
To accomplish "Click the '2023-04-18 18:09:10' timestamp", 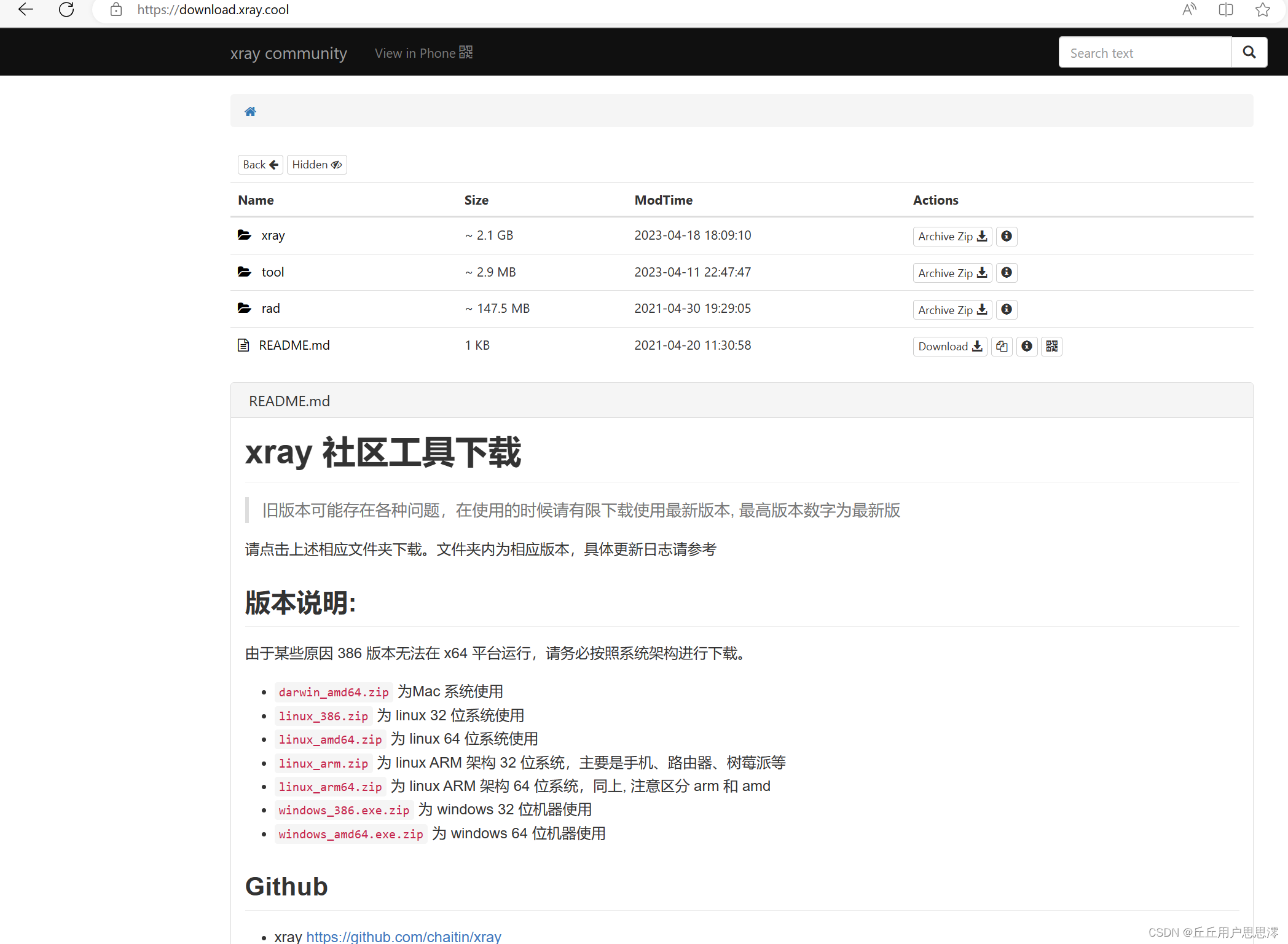I will pos(693,235).
